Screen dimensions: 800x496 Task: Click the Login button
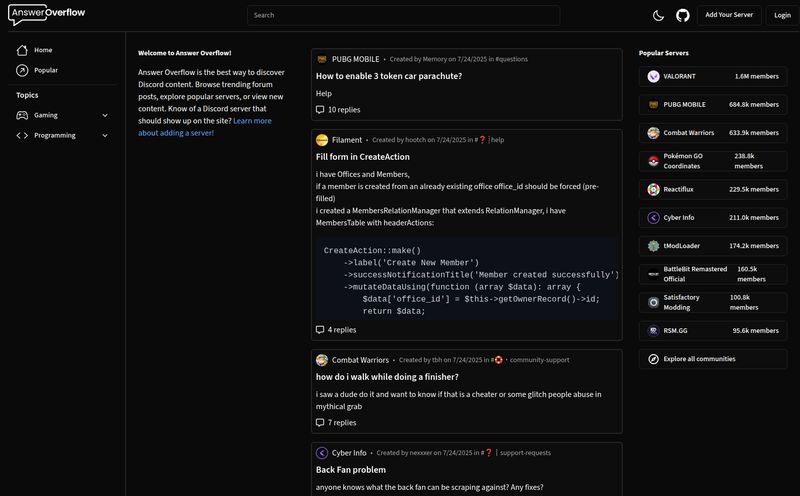click(x=782, y=15)
